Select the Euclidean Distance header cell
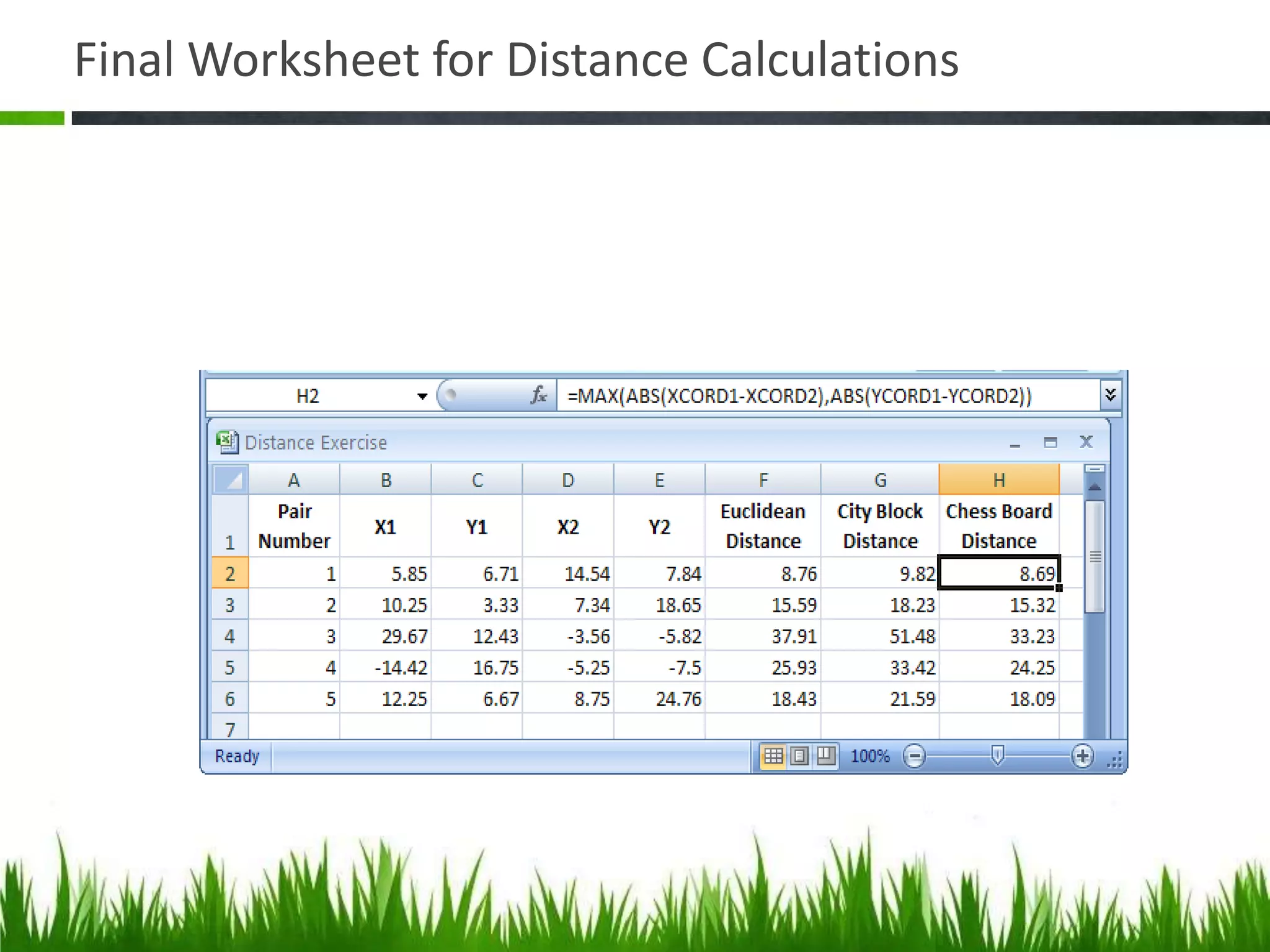Screen dimensions: 1270x952 pos(763,526)
